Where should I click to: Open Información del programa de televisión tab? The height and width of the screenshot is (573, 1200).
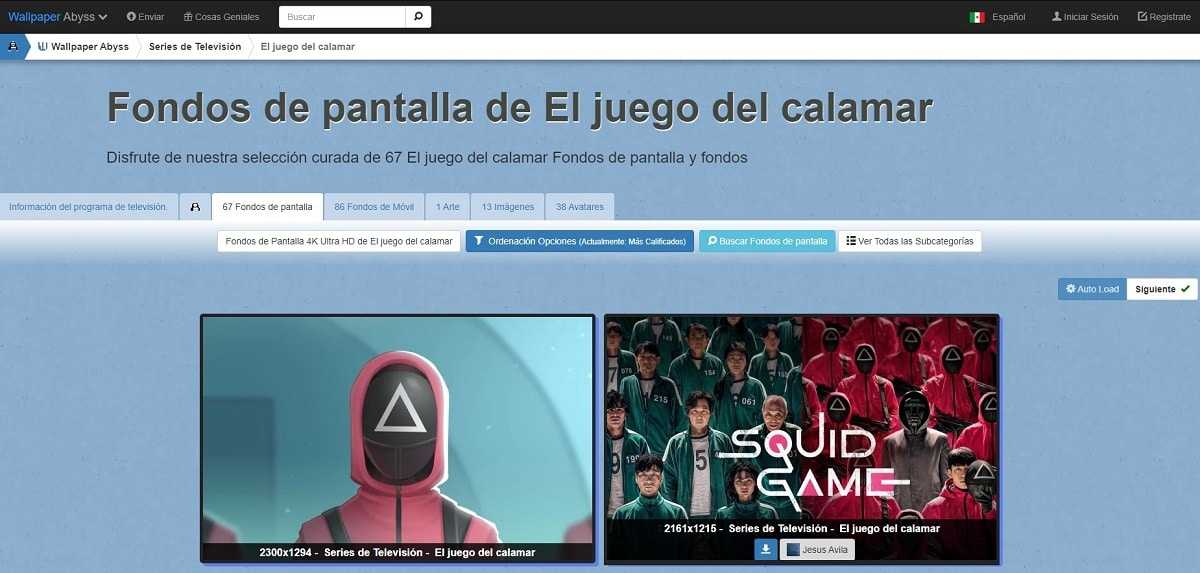pos(88,207)
